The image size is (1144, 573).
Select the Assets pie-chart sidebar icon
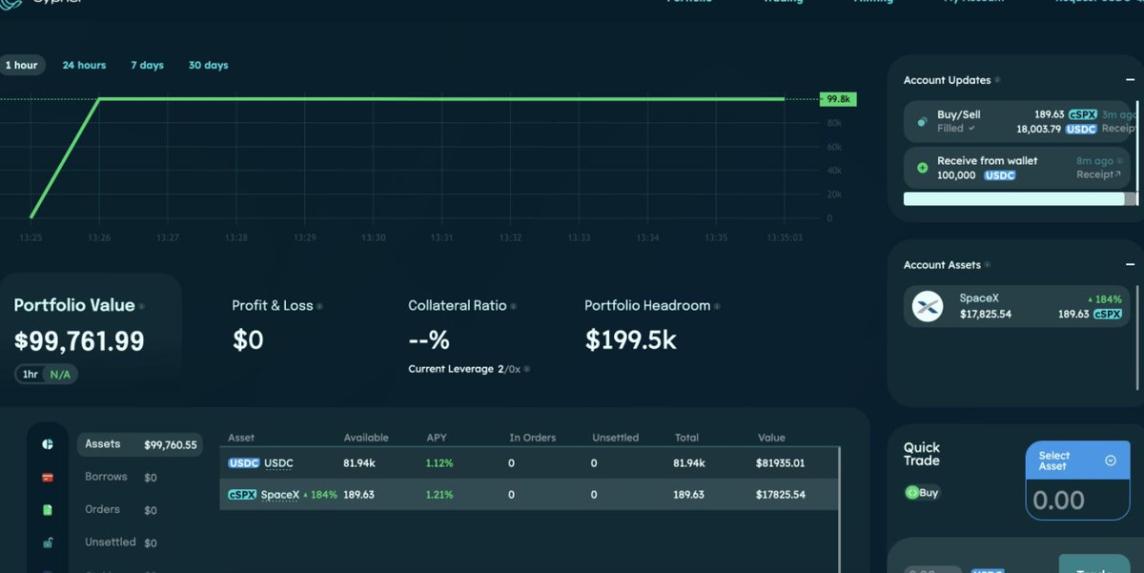[47, 444]
